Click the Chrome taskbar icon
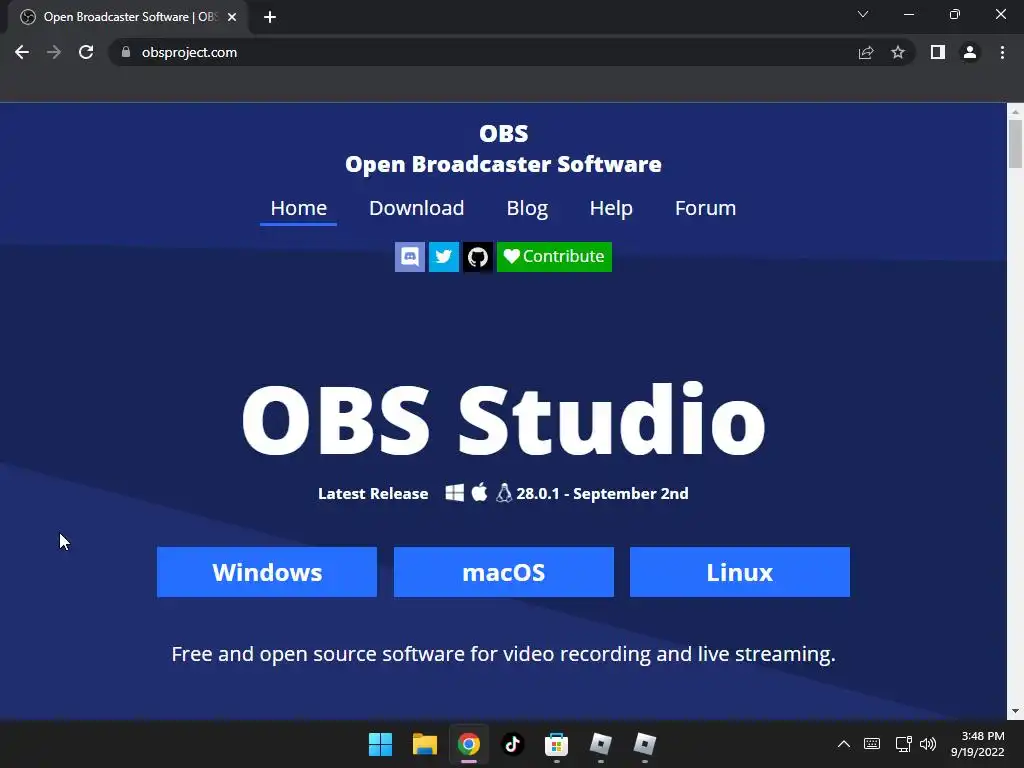 click(x=468, y=744)
